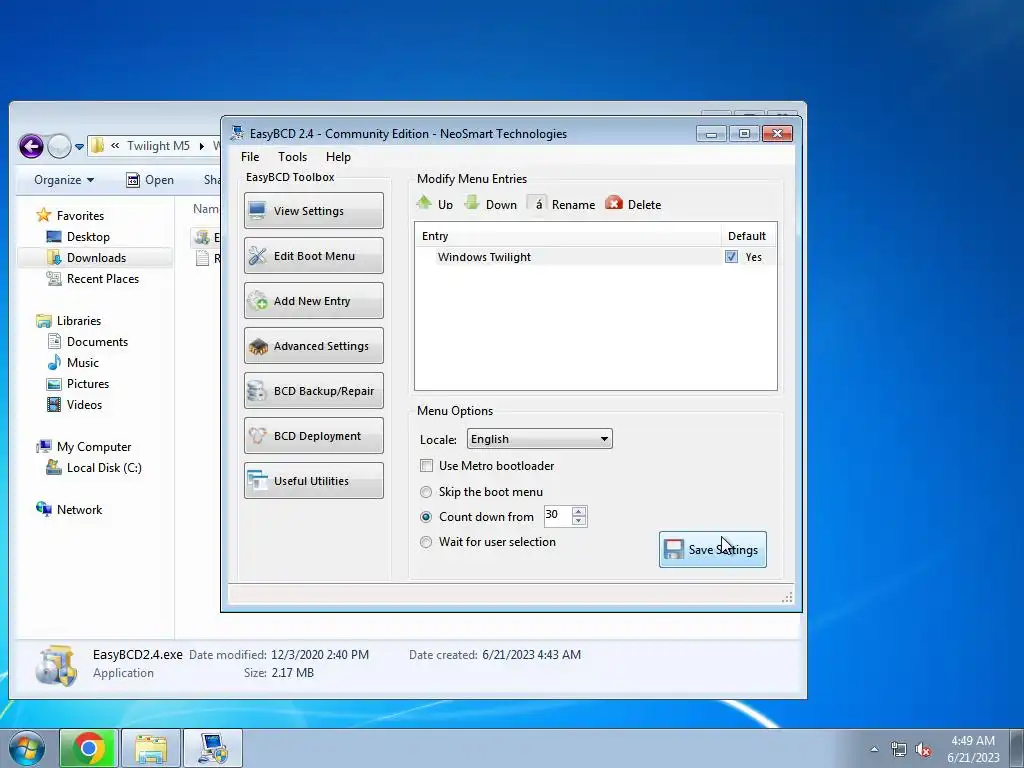Screen dimensions: 1024x768
Task: Open the Organize dropdown in Explorer
Action: click(x=63, y=180)
